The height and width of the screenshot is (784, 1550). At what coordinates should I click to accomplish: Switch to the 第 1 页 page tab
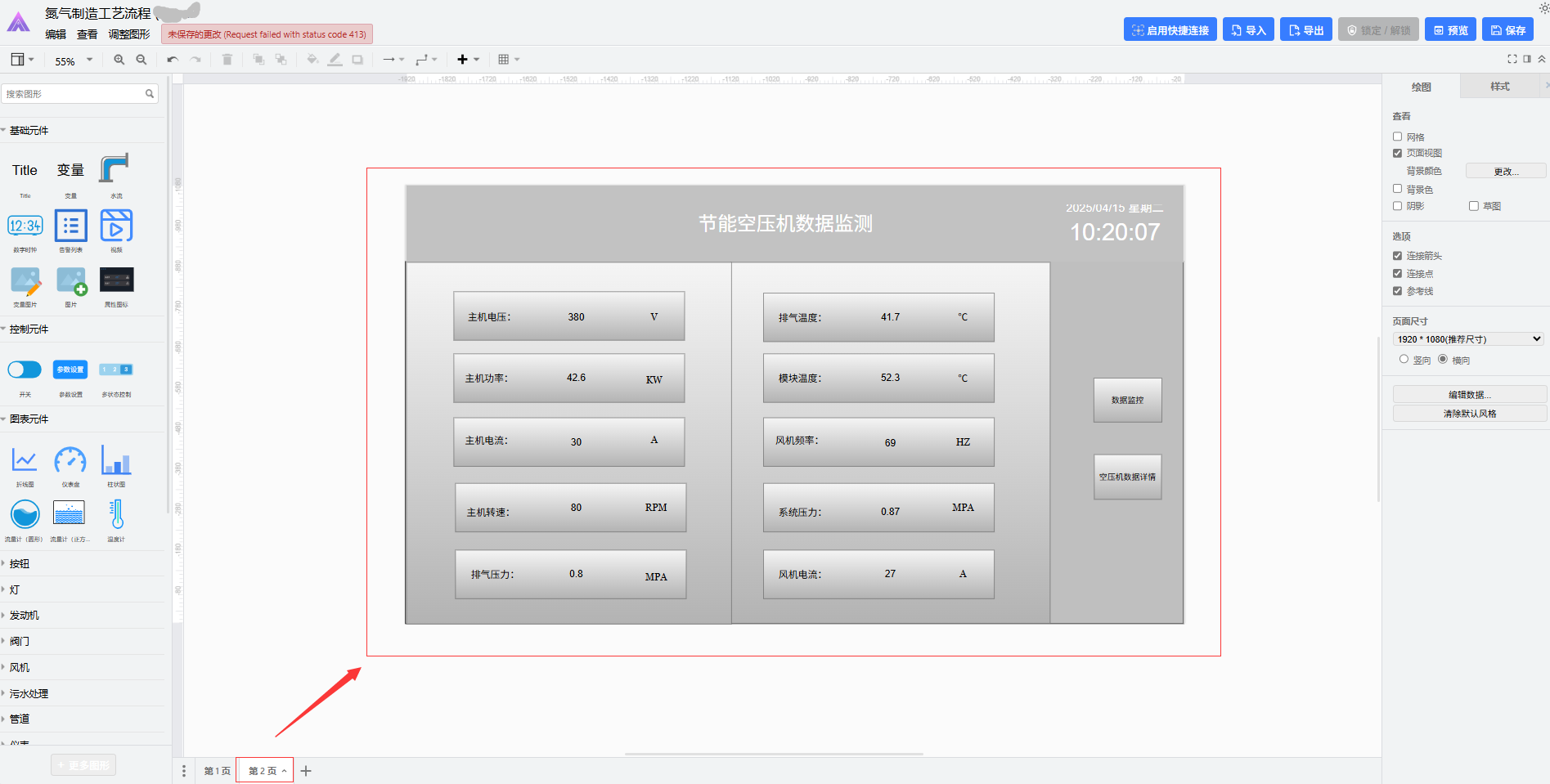pos(217,771)
